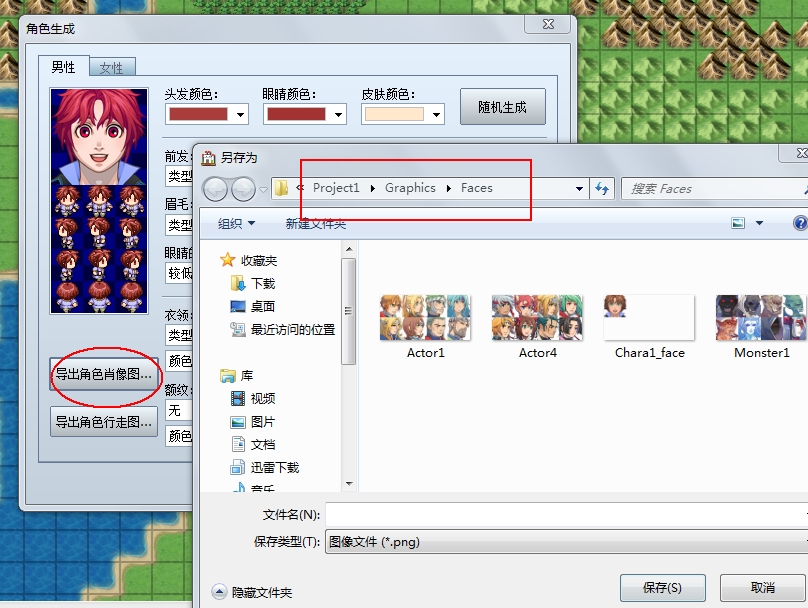Expand the Graphics breadcrumb arrow
The height and width of the screenshot is (608, 808).
[x=449, y=189]
